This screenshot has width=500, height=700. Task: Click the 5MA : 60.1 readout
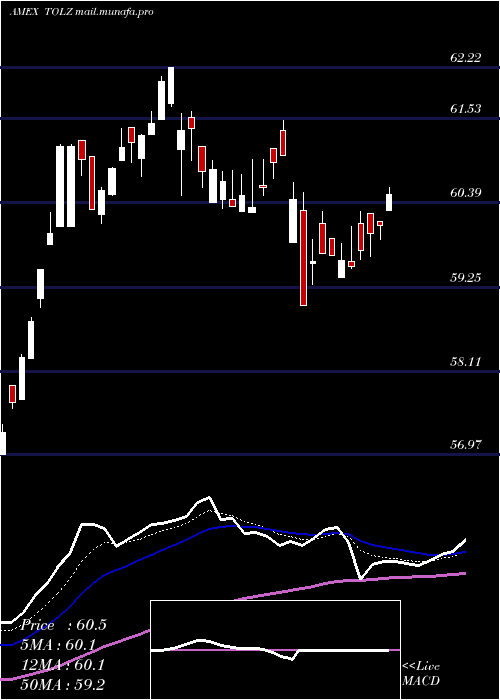click(60, 645)
